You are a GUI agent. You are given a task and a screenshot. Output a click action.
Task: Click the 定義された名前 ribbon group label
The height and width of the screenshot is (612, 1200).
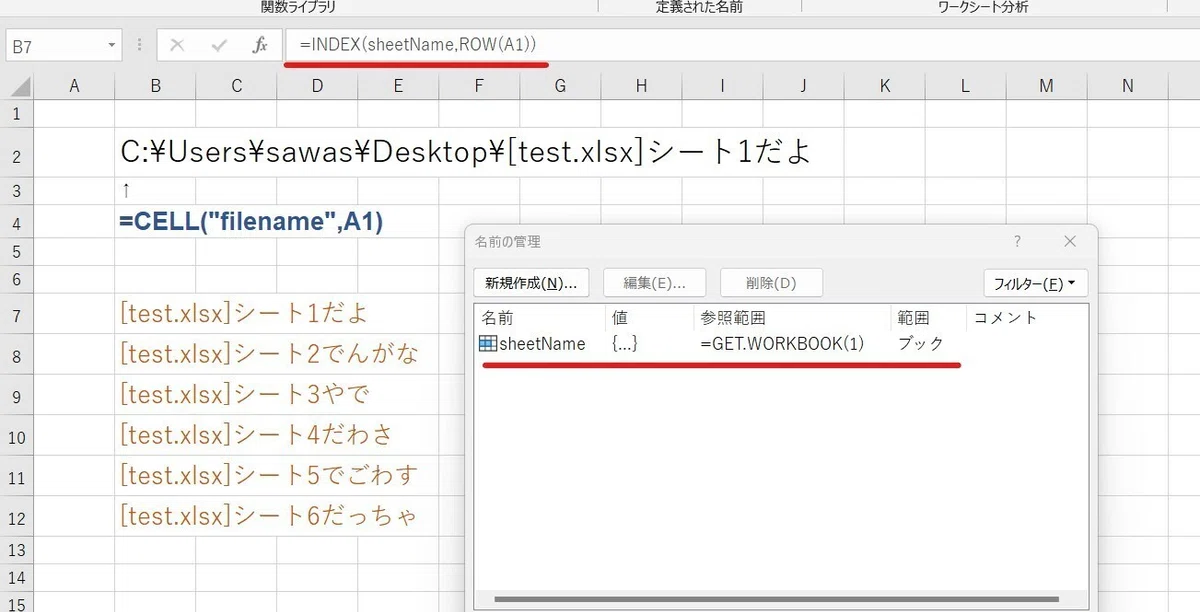point(700,7)
